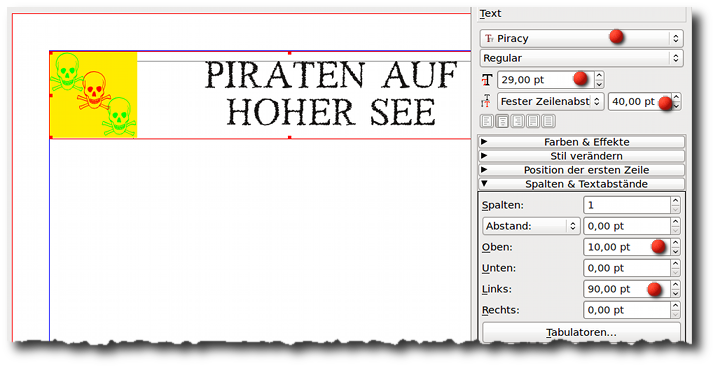Align text left with first alignment icon
The width and height of the screenshot is (715, 382).
(x=487, y=121)
